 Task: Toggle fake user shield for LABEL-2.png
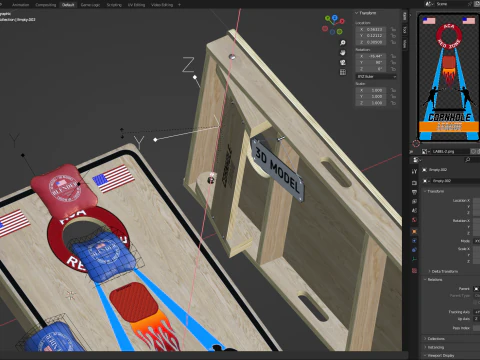(x=473, y=151)
